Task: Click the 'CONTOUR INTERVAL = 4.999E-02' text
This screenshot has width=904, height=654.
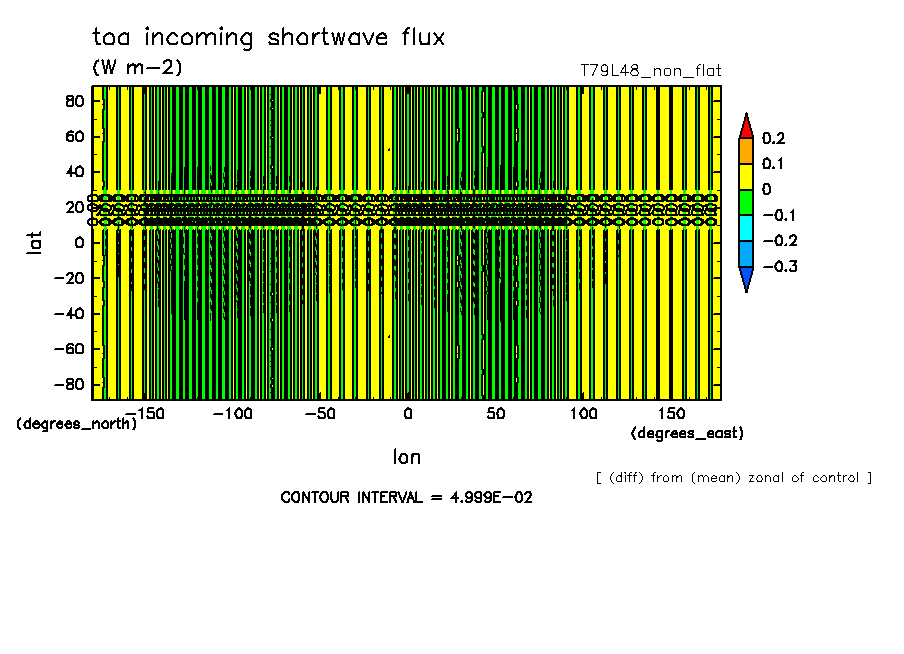Action: pos(406,497)
